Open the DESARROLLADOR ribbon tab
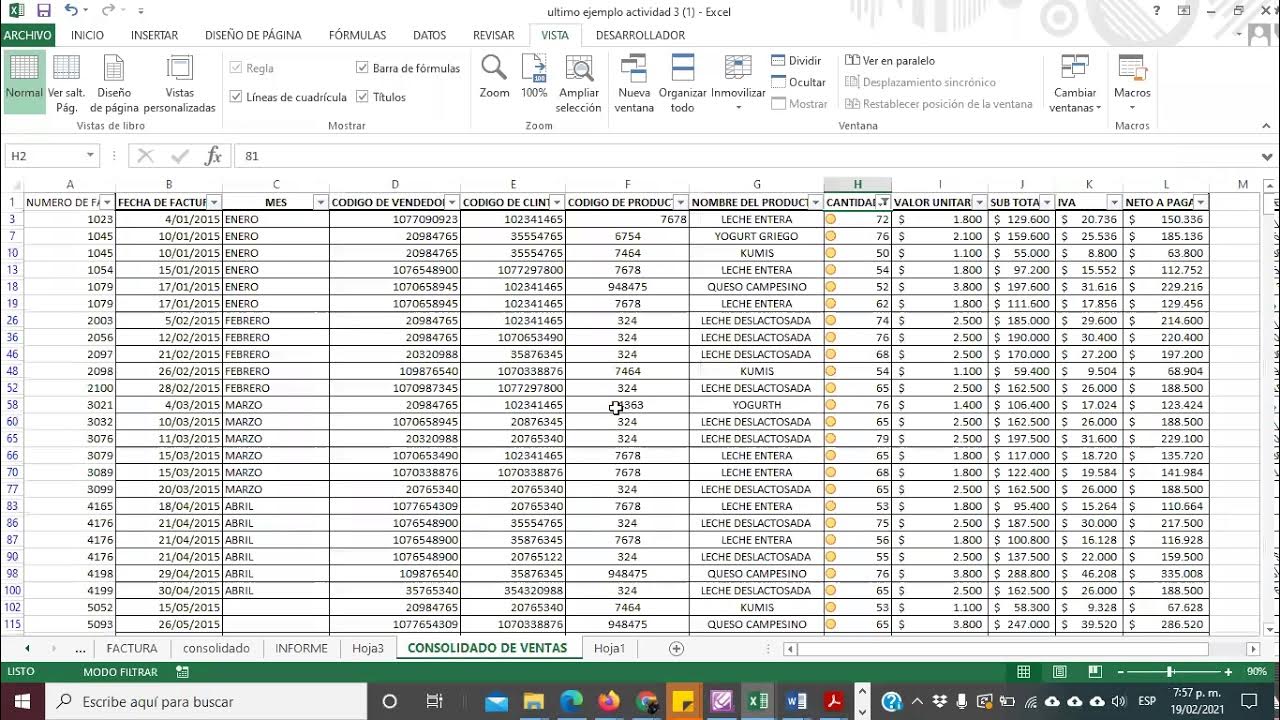The image size is (1280, 720). coord(640,35)
